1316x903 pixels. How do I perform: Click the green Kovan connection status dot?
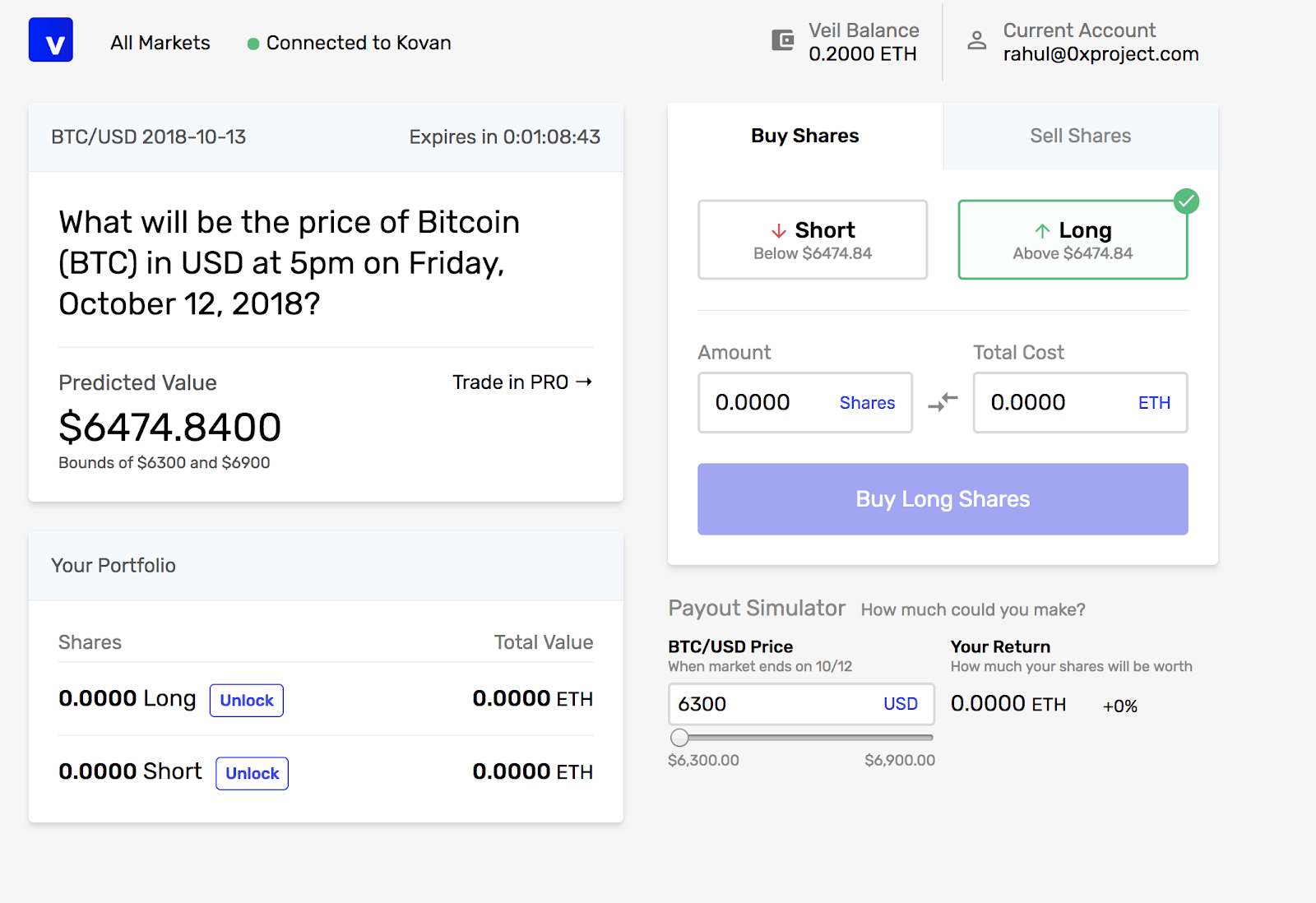click(253, 44)
